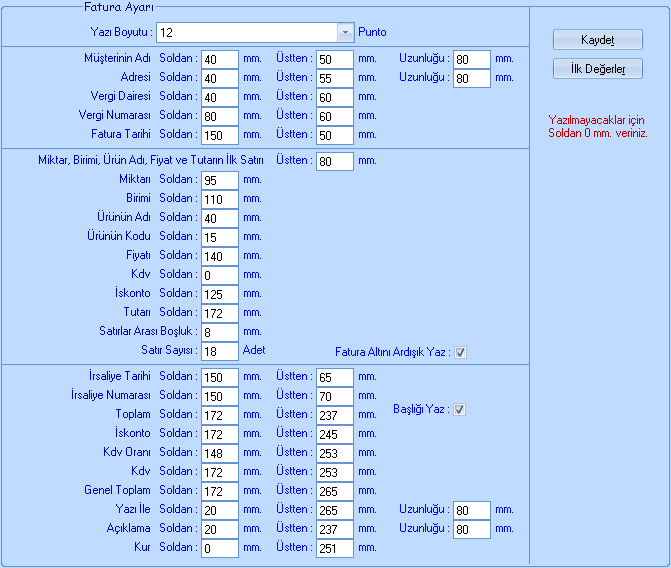Edit footer Kdv Soldan field with 172
671x568 pixels.
(x=220, y=472)
